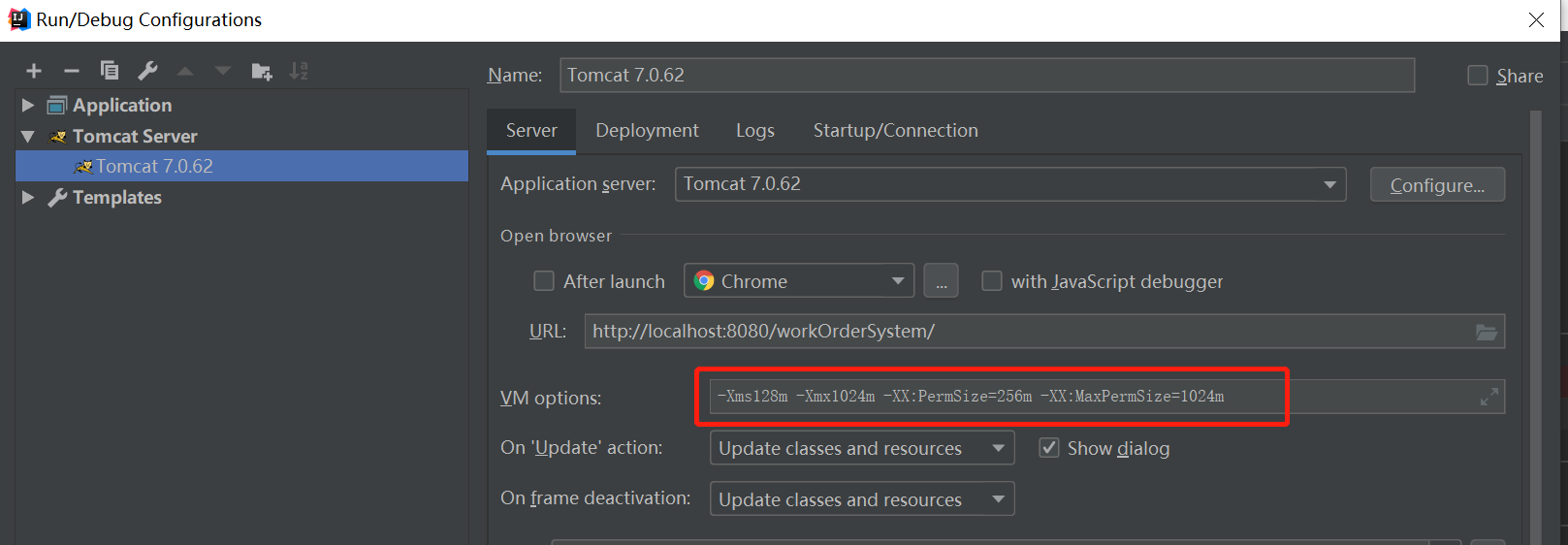
Task: Switch to the Deployment tab
Action: 647,131
